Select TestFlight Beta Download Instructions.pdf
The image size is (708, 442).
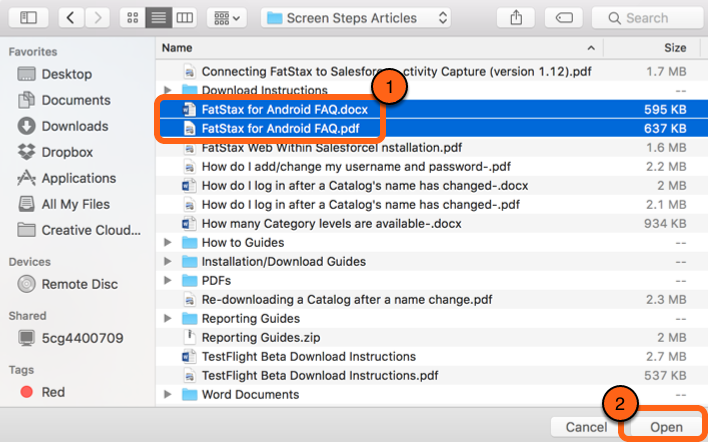320,375
